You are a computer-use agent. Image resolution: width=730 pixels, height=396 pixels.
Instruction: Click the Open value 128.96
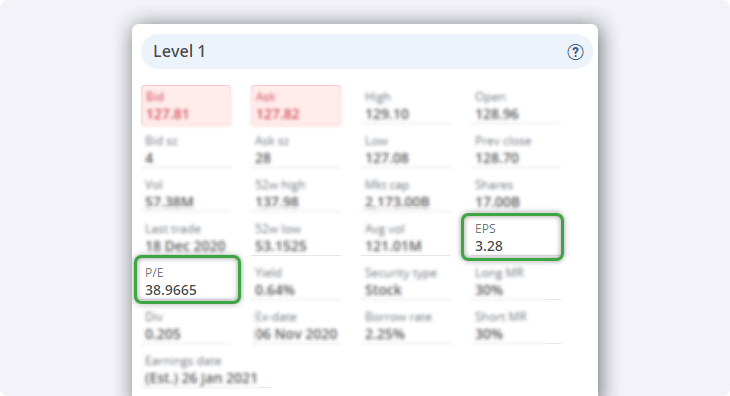pos(497,114)
